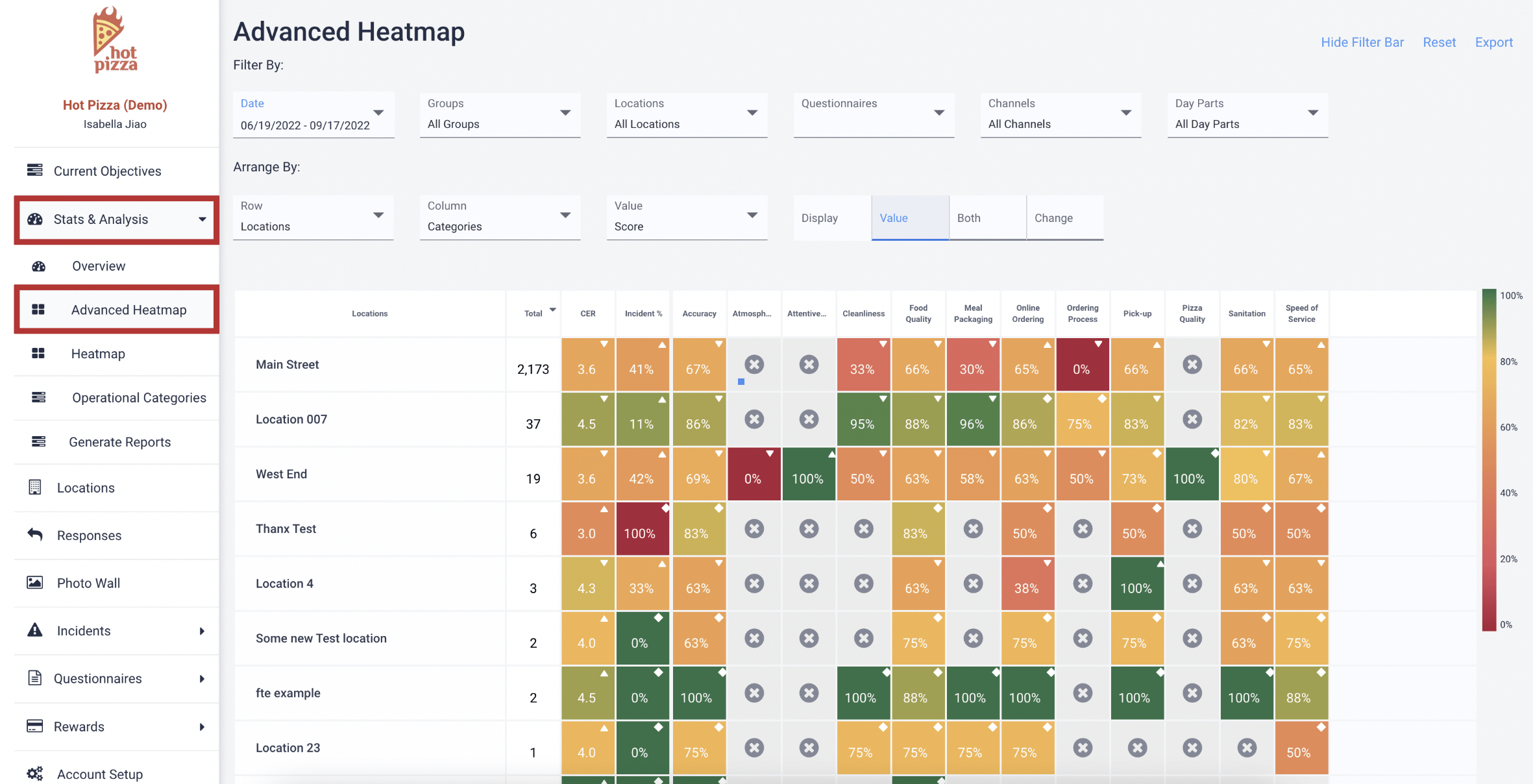The image size is (1533, 784).
Task: Click the Hot Pizza (Demo) account name
Action: click(x=115, y=105)
